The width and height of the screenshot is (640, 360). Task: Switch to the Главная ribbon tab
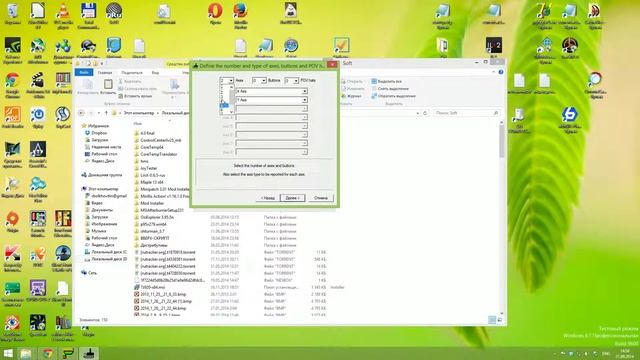click(x=104, y=73)
